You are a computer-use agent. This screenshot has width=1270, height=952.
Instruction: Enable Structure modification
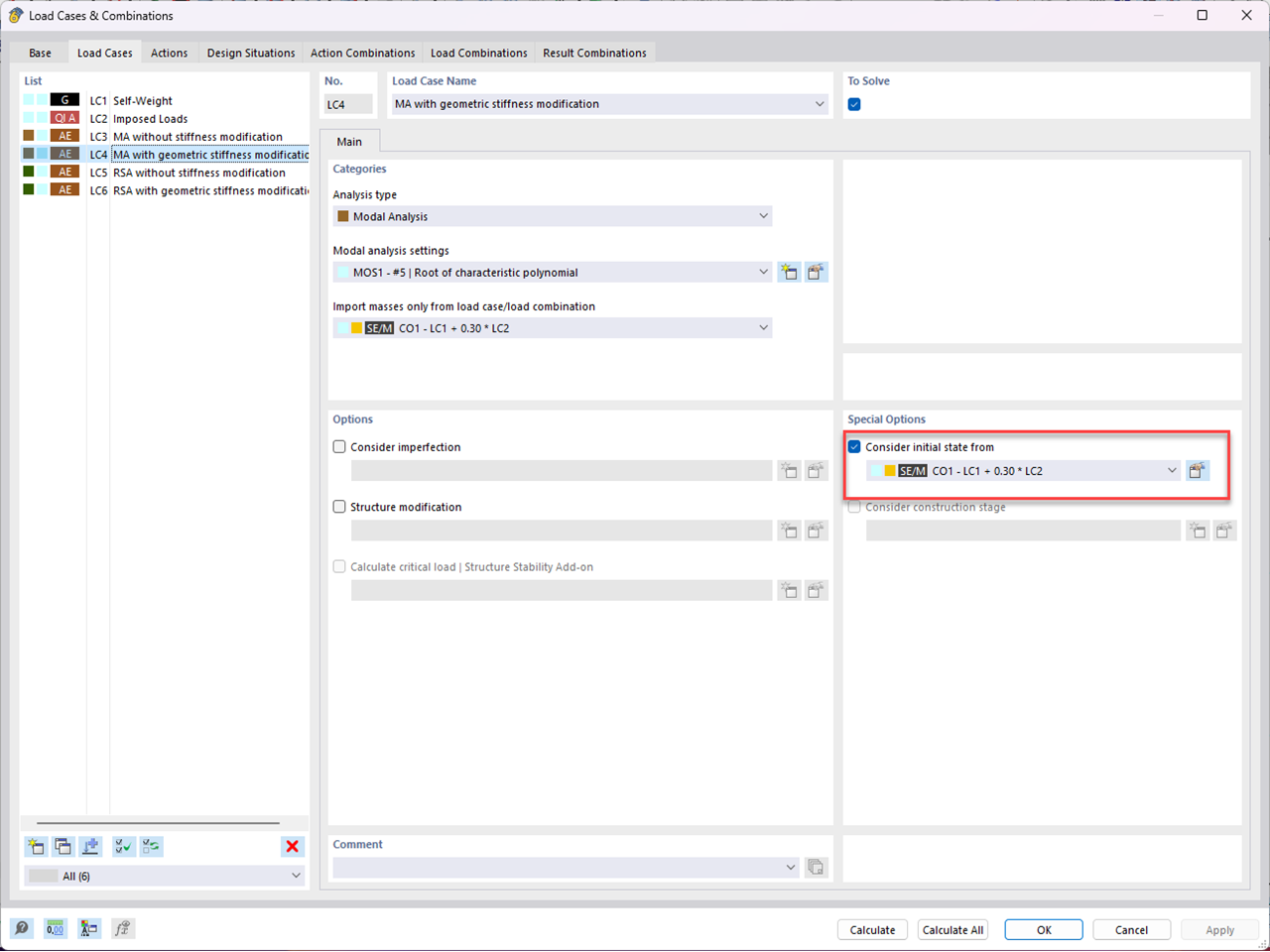pos(339,507)
